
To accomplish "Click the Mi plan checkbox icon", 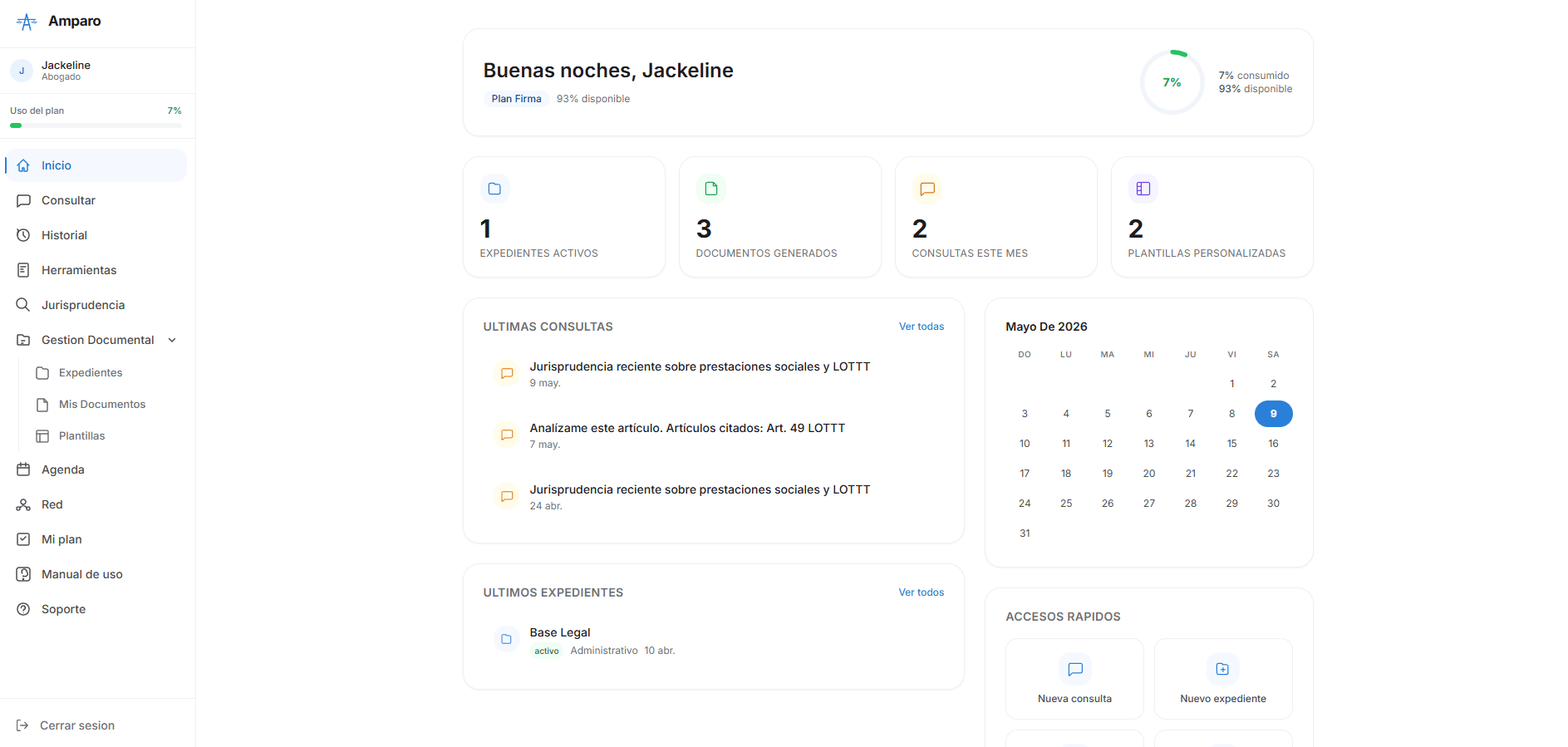I will [x=23, y=539].
